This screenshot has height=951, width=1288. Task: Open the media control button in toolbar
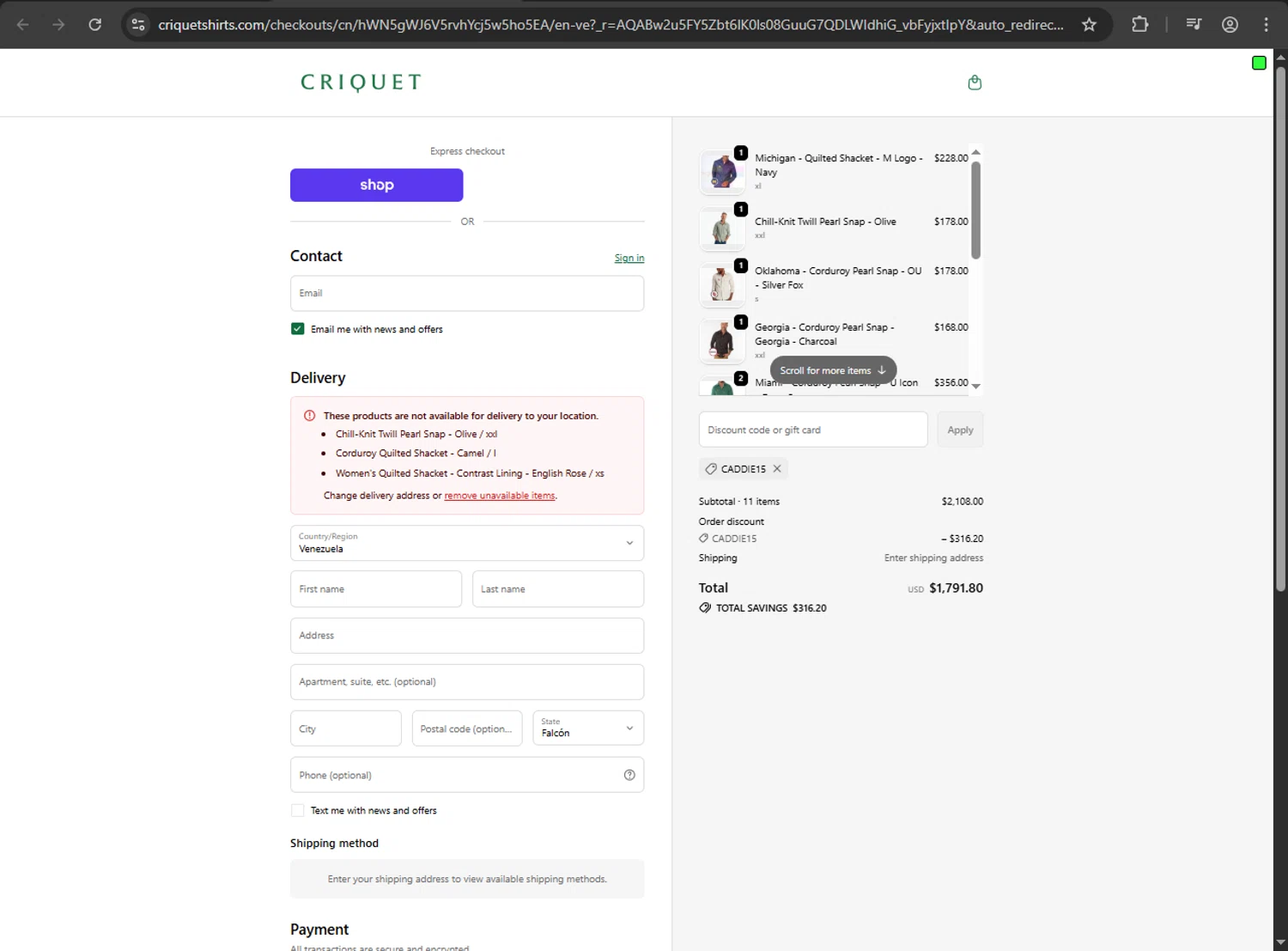pos(1194,24)
